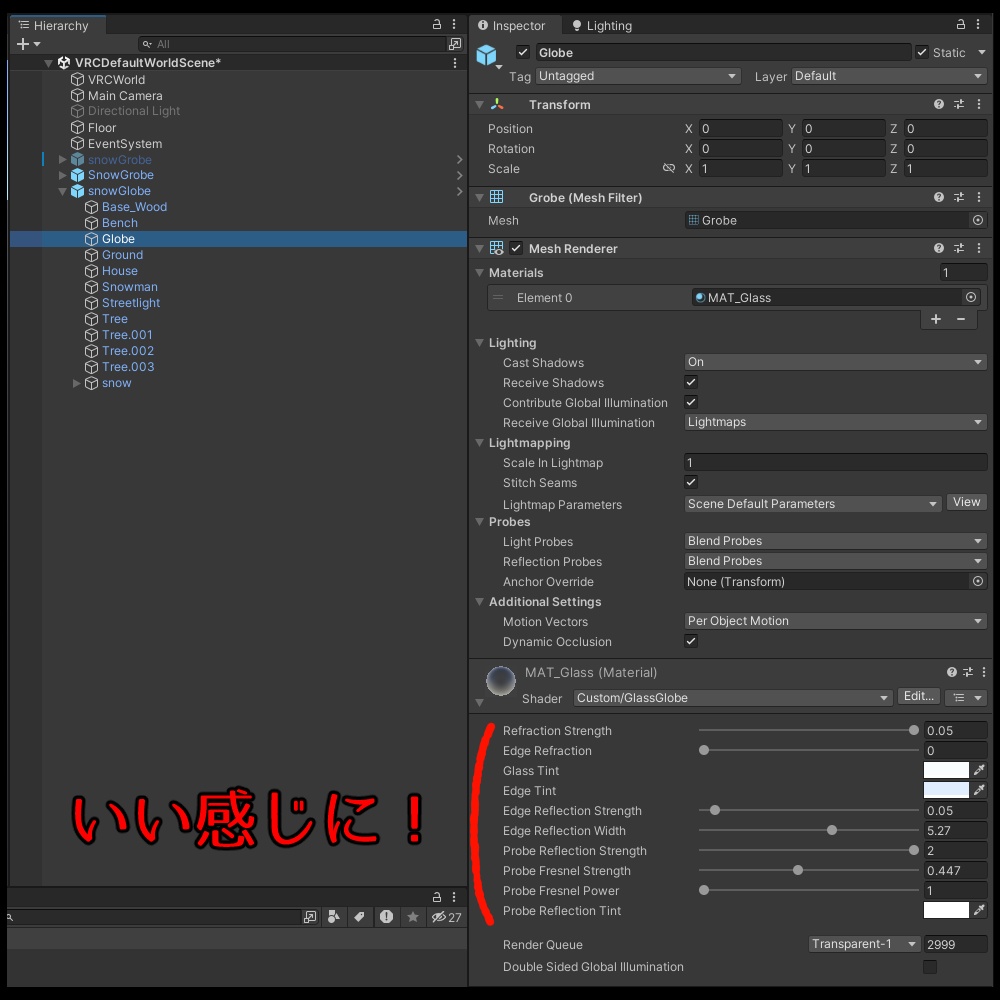Disable the Mesh Renderer component checkbox
Screen dimensions: 1000x1000
click(x=517, y=248)
